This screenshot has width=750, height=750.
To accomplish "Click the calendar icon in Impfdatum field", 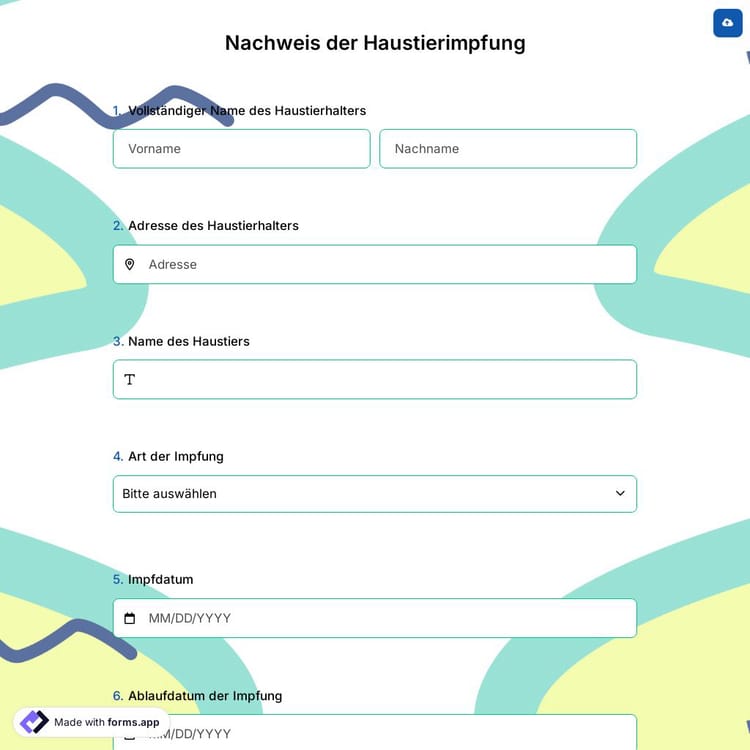I will tap(129, 618).
